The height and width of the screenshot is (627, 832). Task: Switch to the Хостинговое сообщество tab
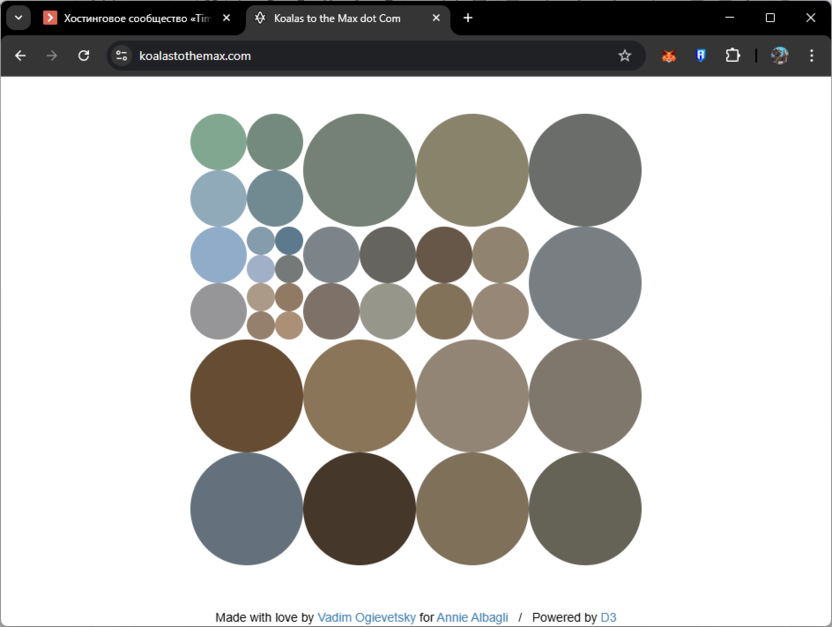coord(137,18)
